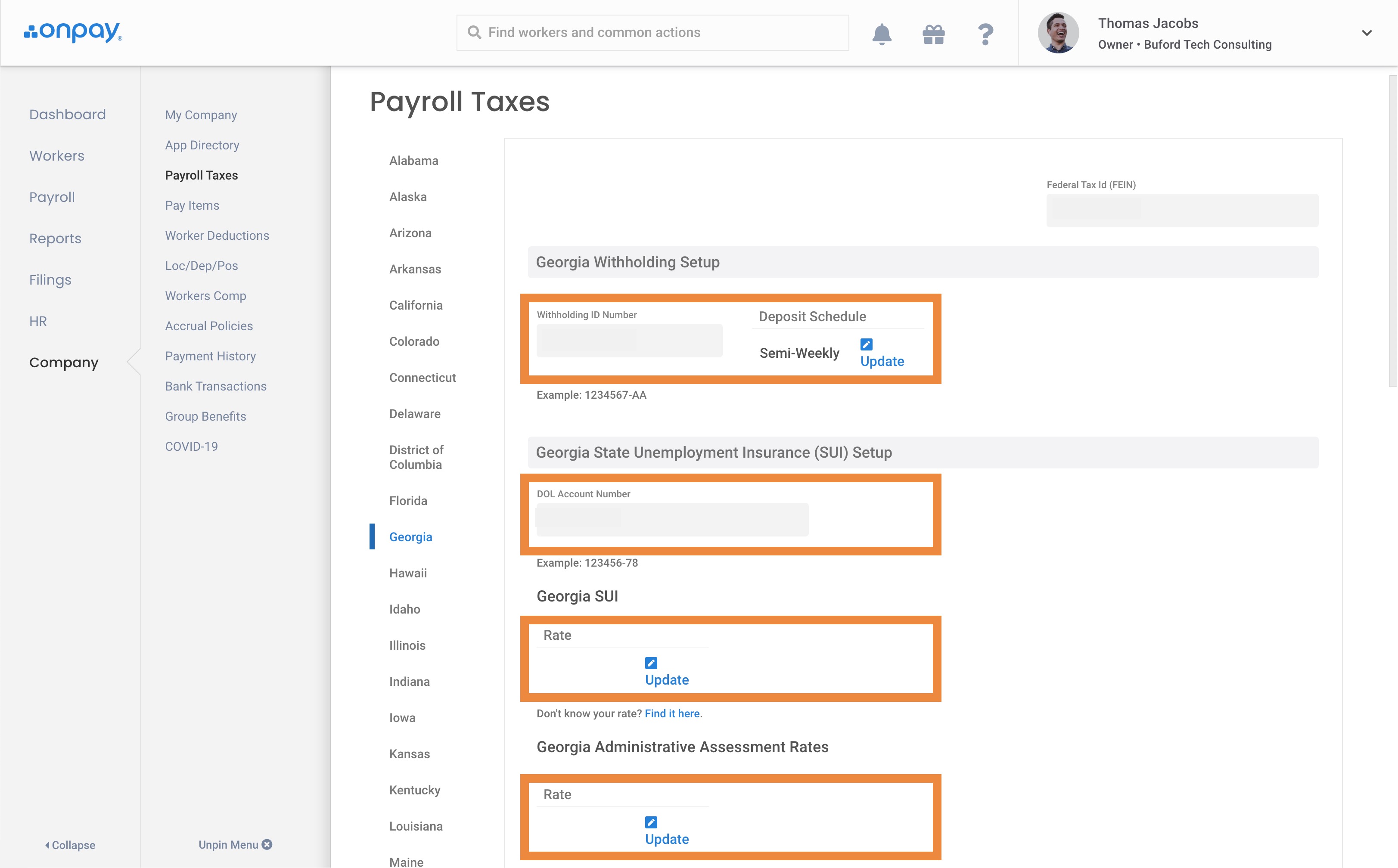Click the Find it here link

click(x=672, y=713)
